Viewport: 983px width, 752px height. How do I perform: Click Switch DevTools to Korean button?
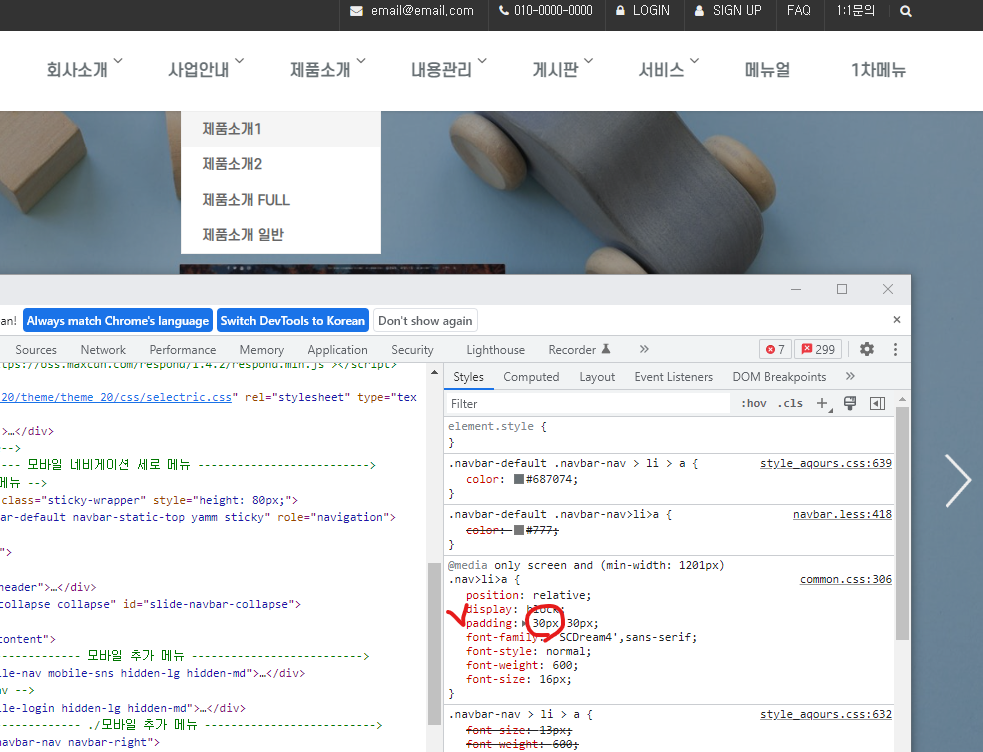(293, 321)
